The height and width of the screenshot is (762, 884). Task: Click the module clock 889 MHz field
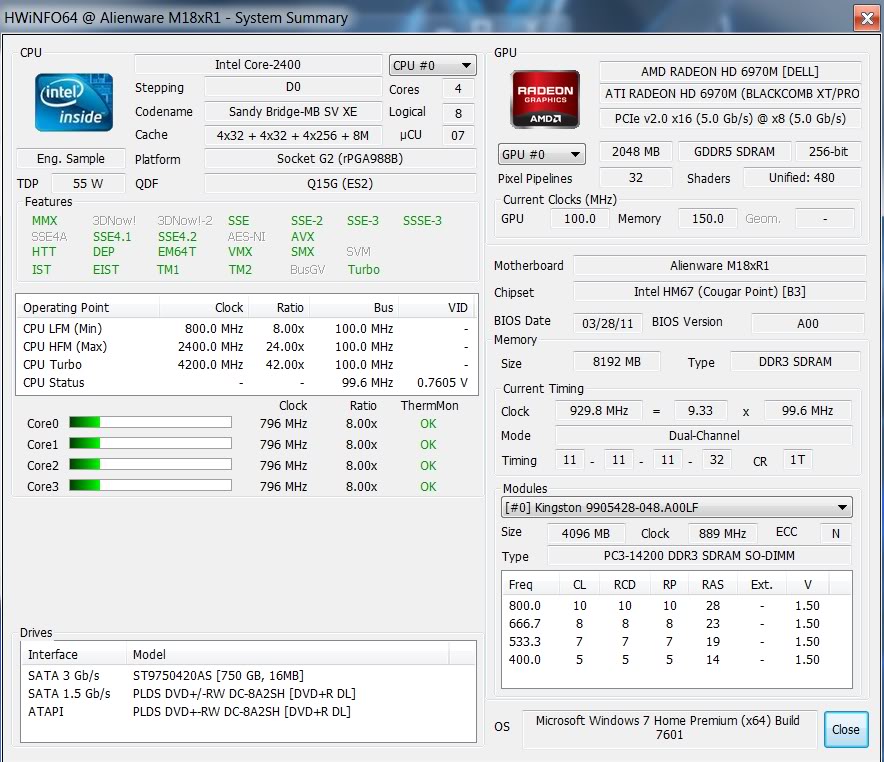(x=722, y=533)
